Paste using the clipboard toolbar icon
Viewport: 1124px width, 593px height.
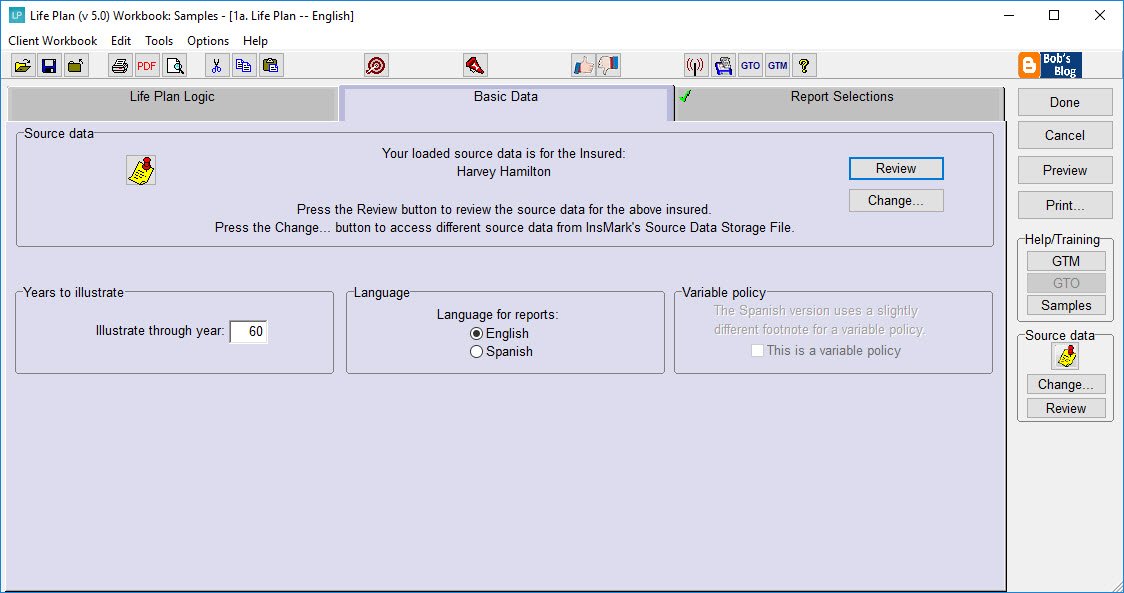click(x=270, y=64)
